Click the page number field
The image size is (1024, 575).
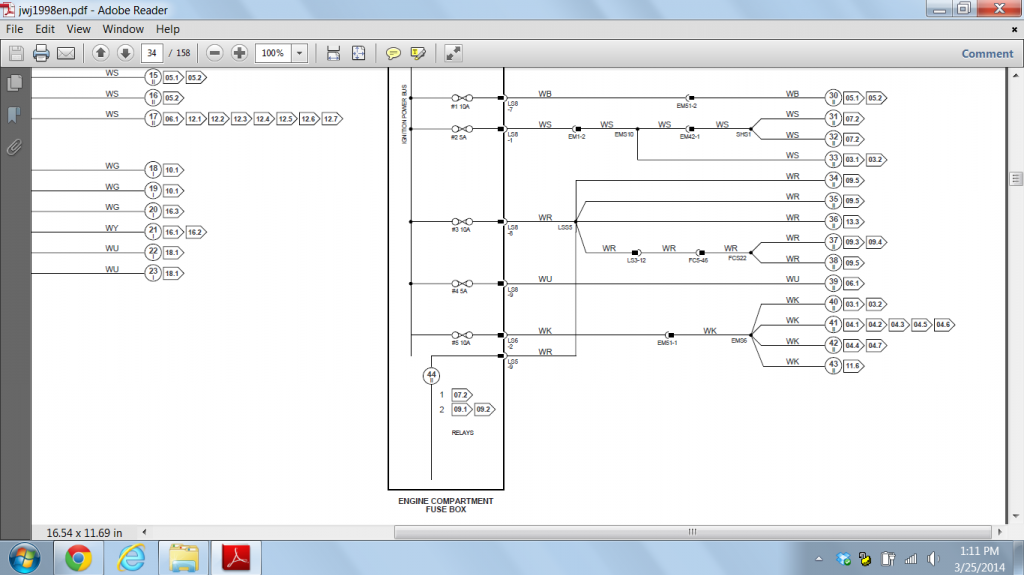tap(152, 53)
